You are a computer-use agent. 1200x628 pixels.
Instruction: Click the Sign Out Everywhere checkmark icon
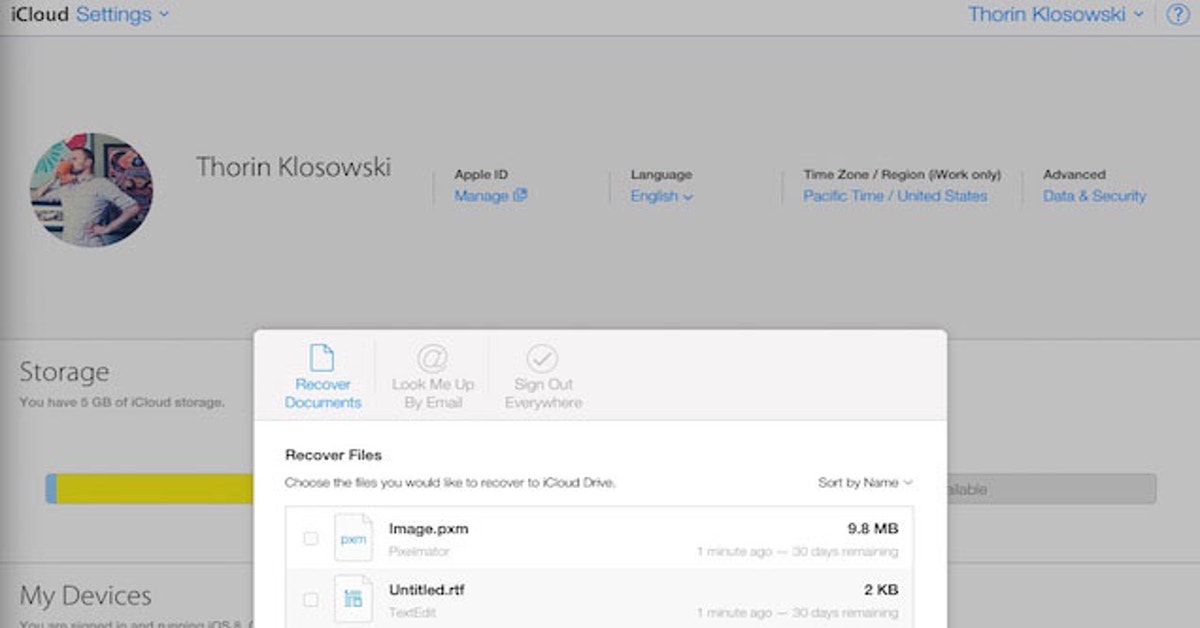tap(542, 358)
